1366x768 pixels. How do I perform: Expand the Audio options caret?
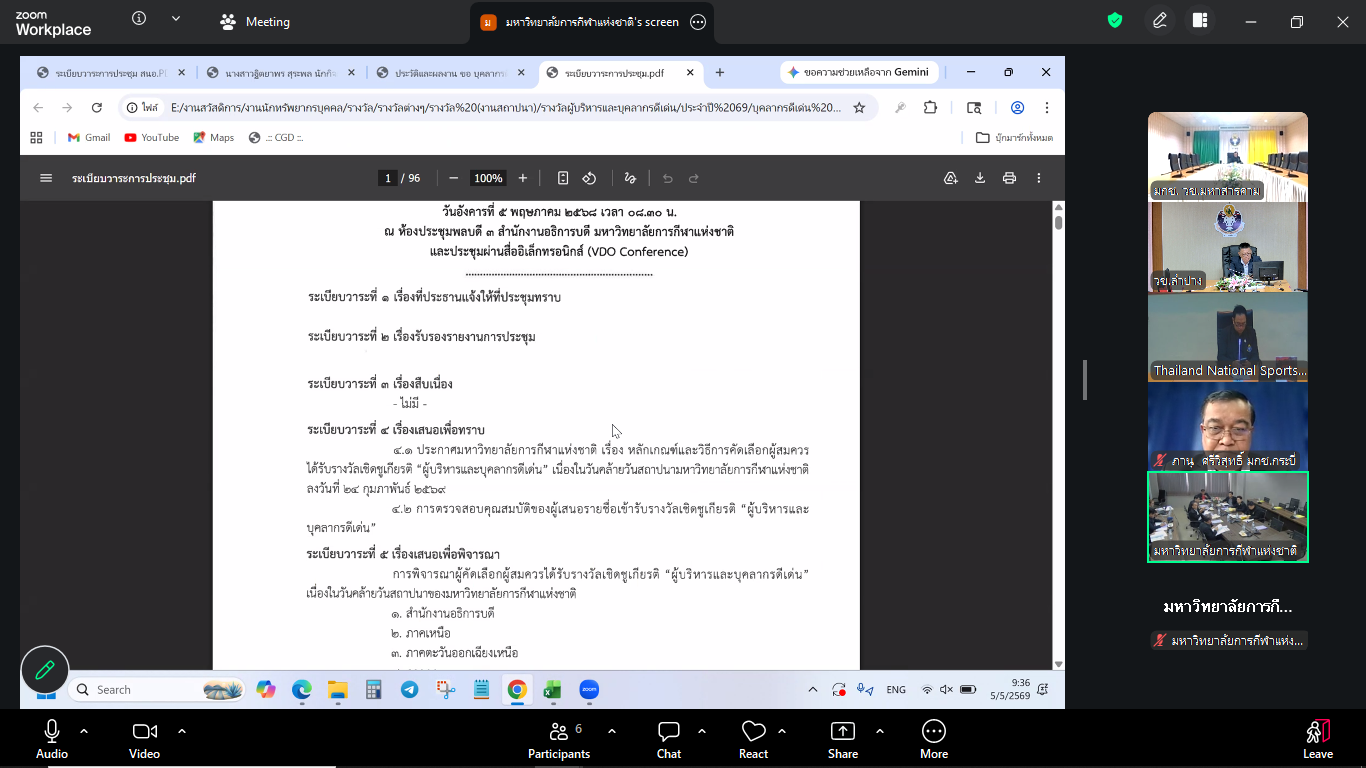click(84, 731)
